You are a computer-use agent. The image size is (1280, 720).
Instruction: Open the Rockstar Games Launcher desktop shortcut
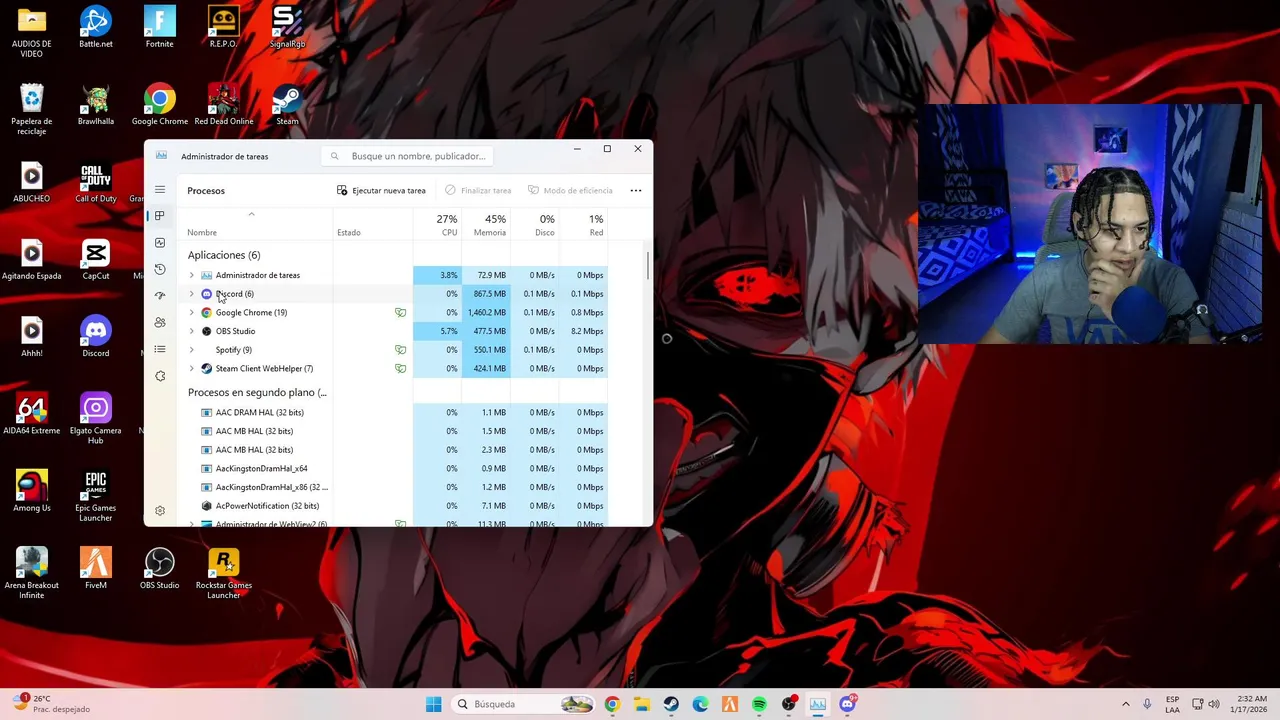click(x=224, y=574)
